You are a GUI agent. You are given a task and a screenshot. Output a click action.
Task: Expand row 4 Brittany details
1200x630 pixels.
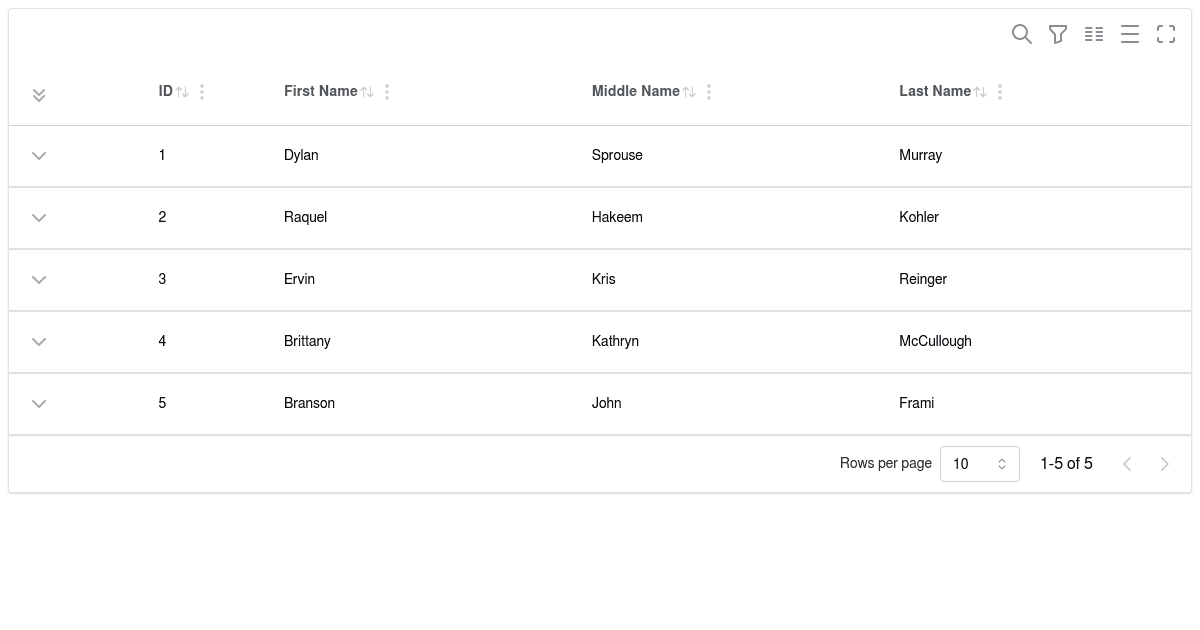click(x=39, y=342)
